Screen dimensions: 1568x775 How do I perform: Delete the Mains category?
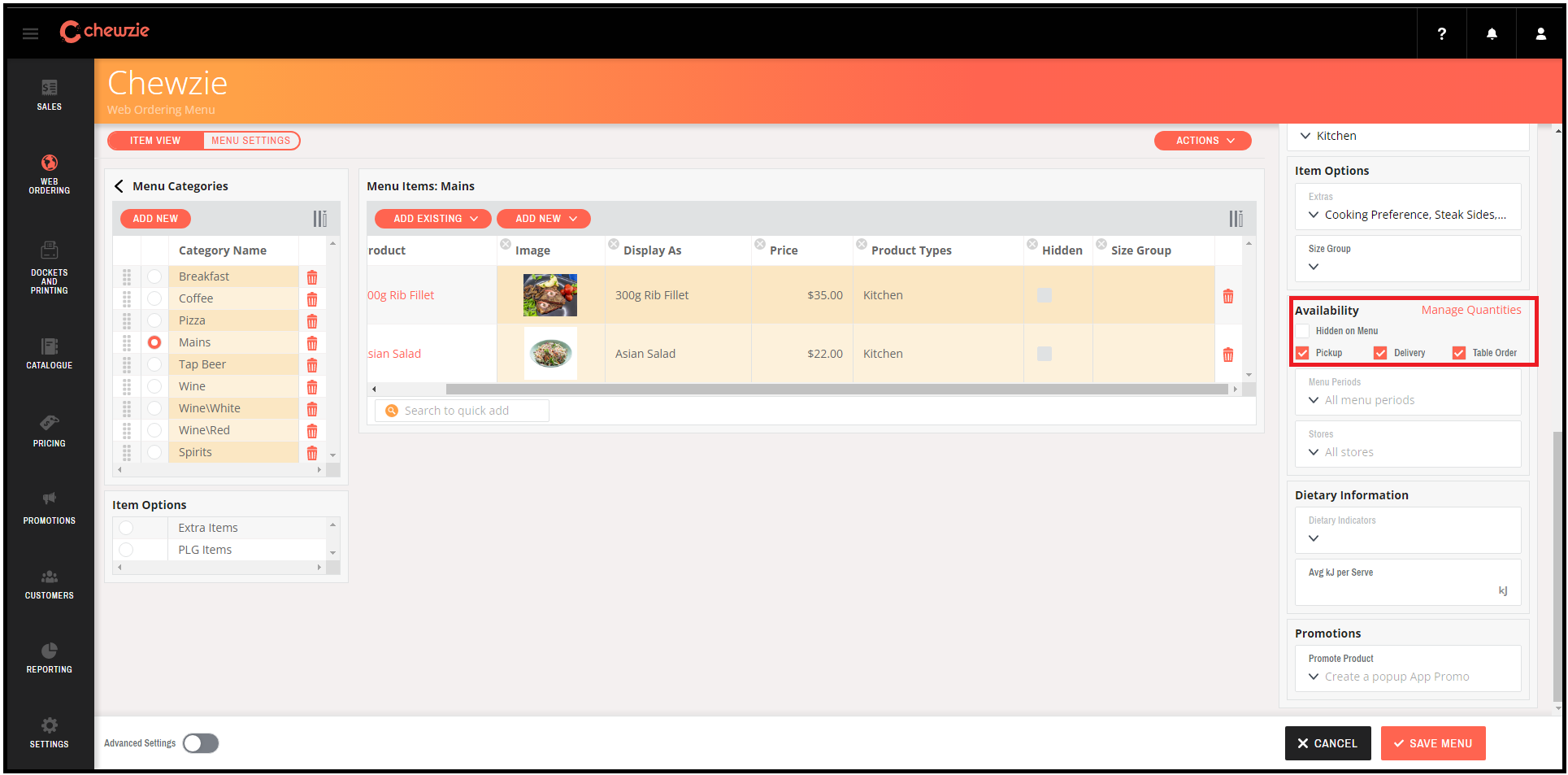[312, 343]
